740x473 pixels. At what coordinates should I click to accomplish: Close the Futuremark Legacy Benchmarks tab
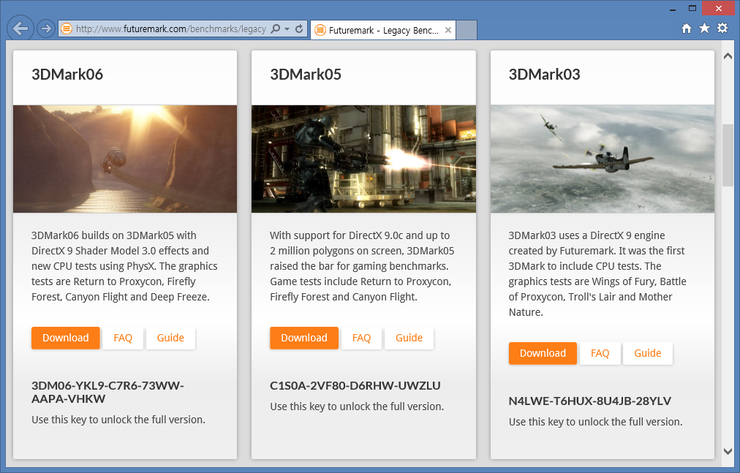click(x=448, y=30)
